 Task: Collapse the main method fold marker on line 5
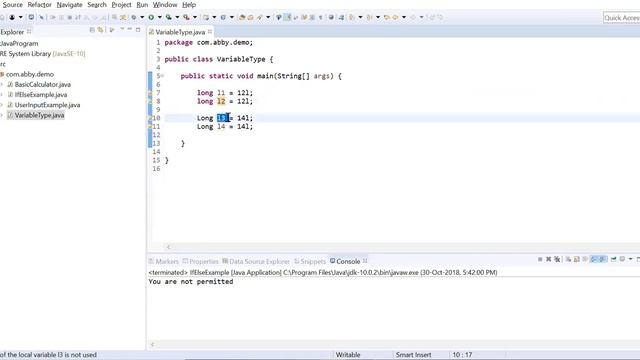(x=162, y=76)
